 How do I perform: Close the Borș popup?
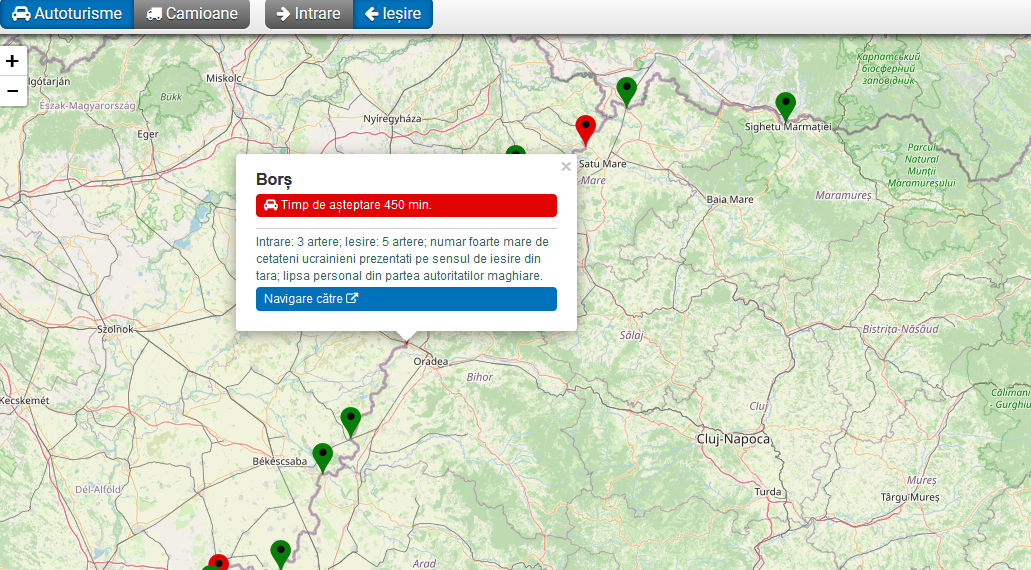pyautogui.click(x=566, y=167)
